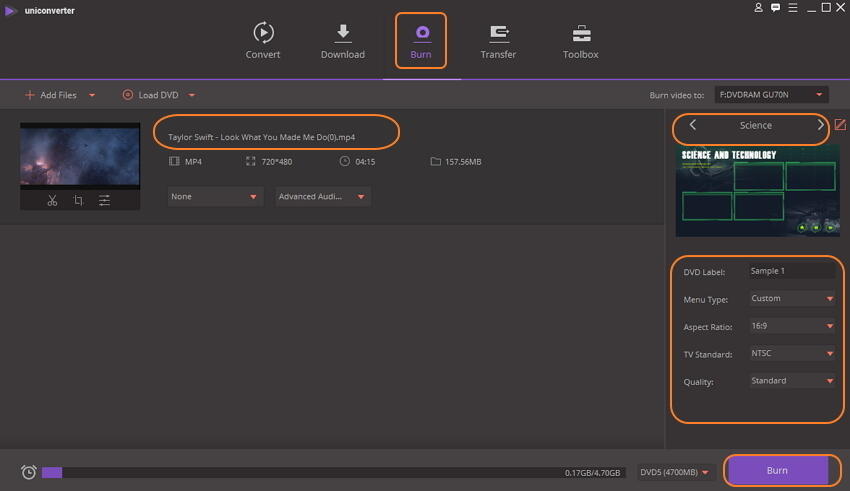The width and height of the screenshot is (850, 491).
Task: Open the feedback message icon
Action: 776,8
